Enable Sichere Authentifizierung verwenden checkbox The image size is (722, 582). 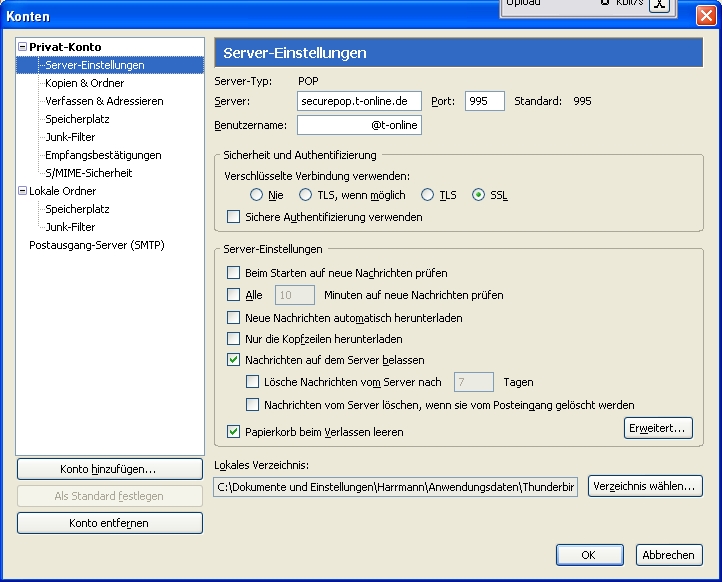(x=234, y=217)
